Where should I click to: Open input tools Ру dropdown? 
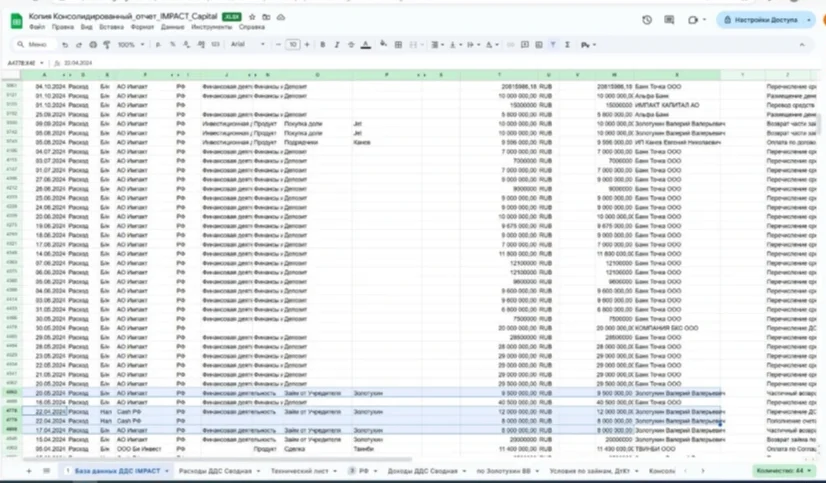[588, 45]
